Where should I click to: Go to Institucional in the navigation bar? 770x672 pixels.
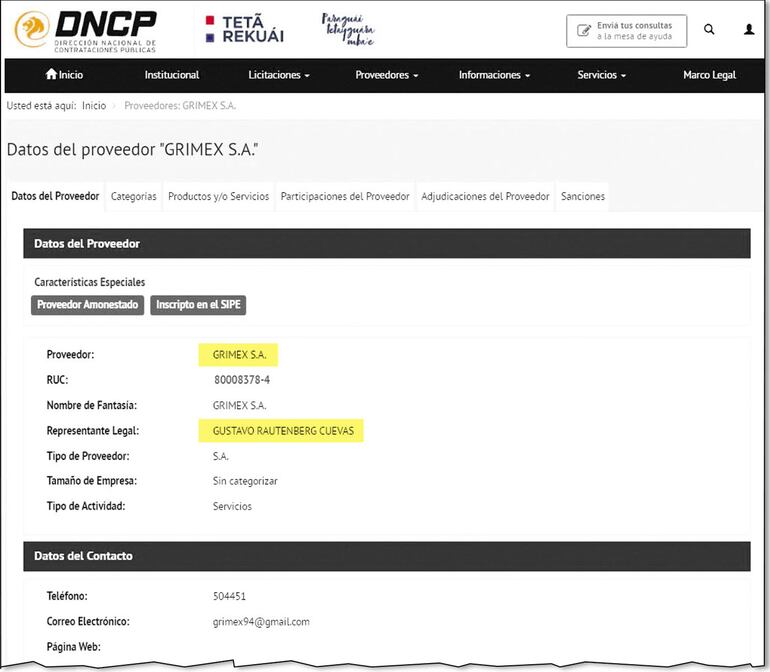172,75
